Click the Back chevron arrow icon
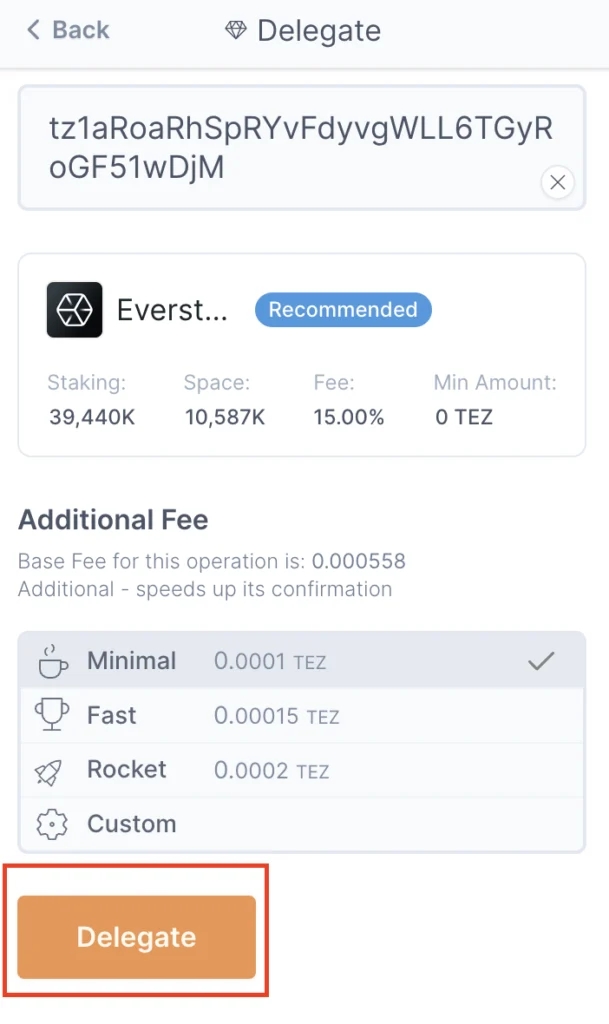This screenshot has width=609, height=1024. click(x=33, y=30)
